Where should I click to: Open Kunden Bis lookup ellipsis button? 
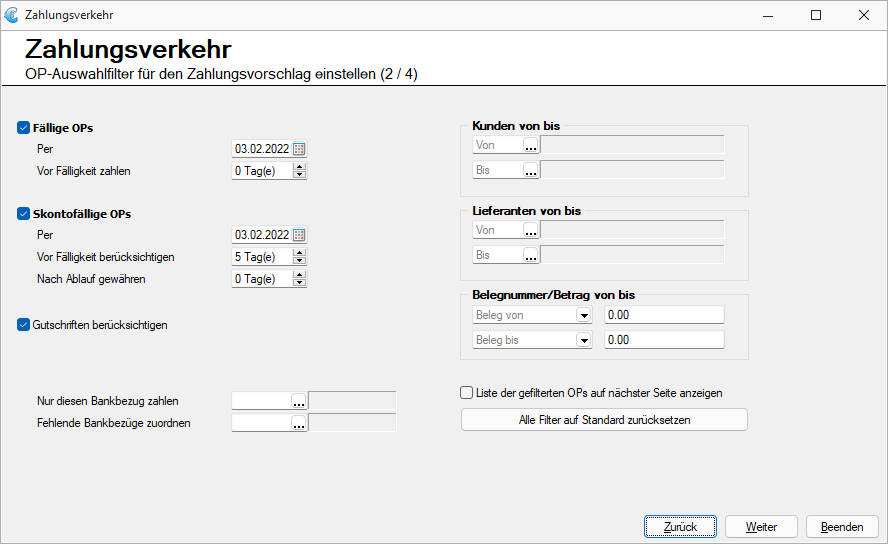coord(531,170)
